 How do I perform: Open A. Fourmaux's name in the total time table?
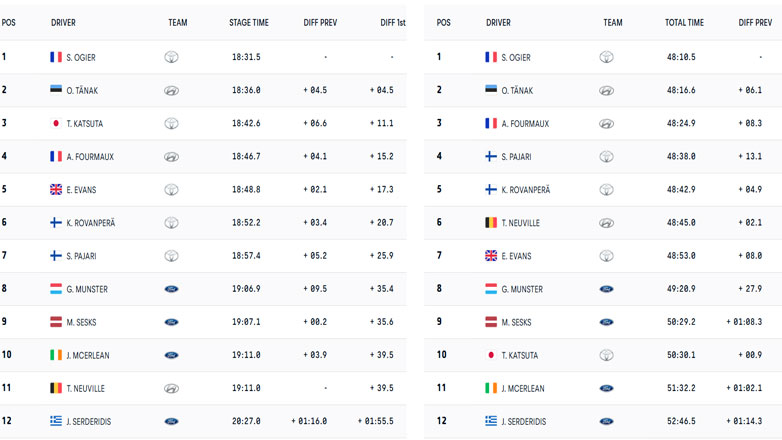tap(525, 124)
